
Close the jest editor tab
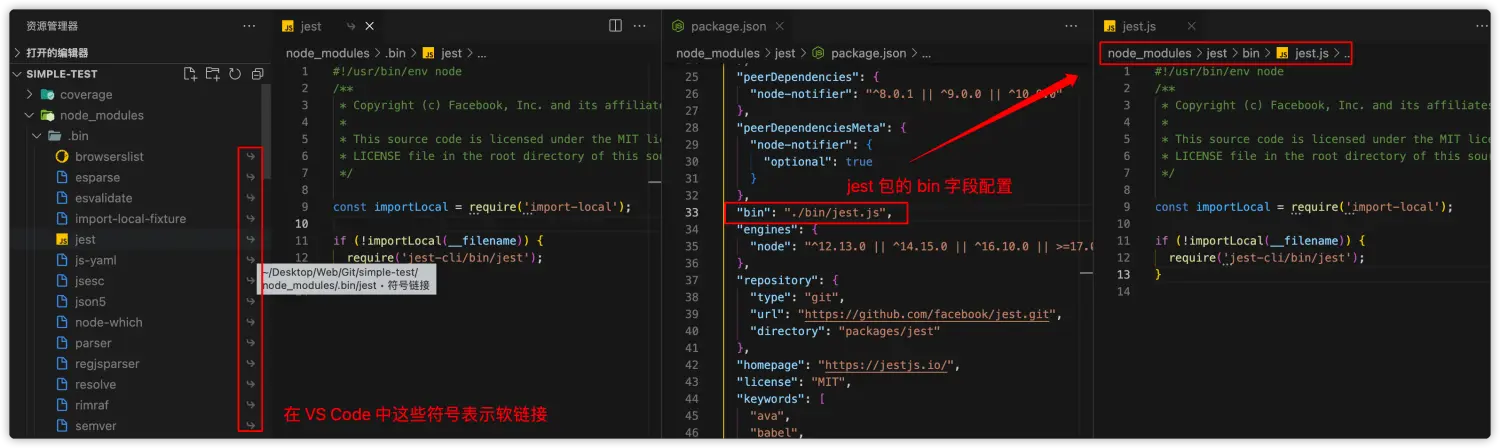[370, 26]
